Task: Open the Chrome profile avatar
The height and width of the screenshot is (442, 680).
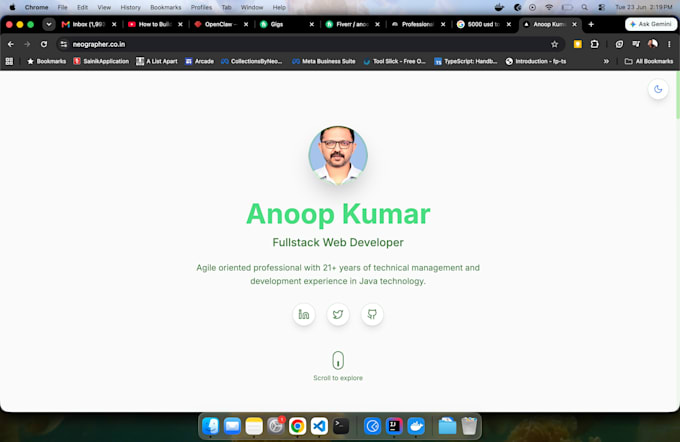Action: click(x=653, y=44)
